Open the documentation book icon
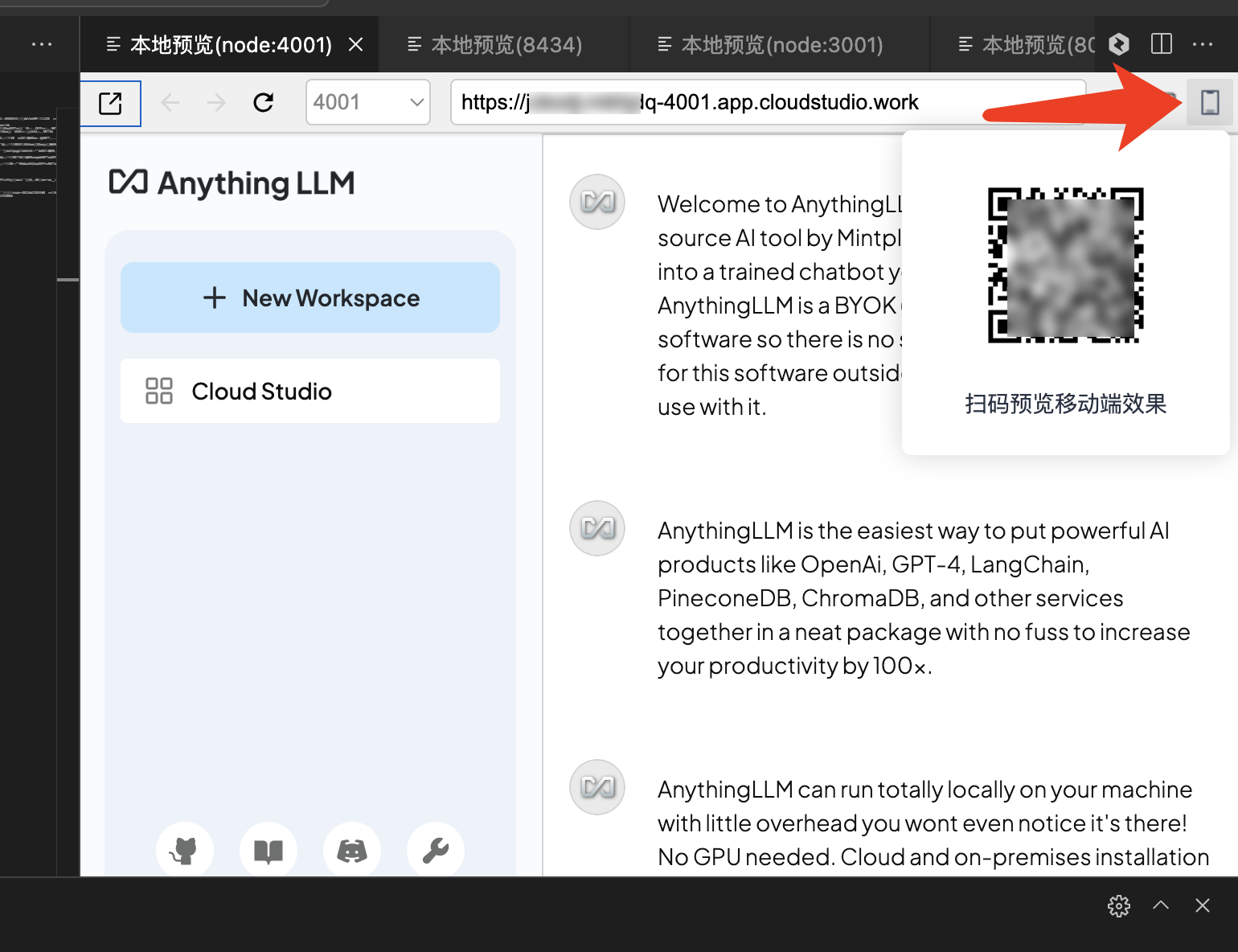 click(x=269, y=850)
